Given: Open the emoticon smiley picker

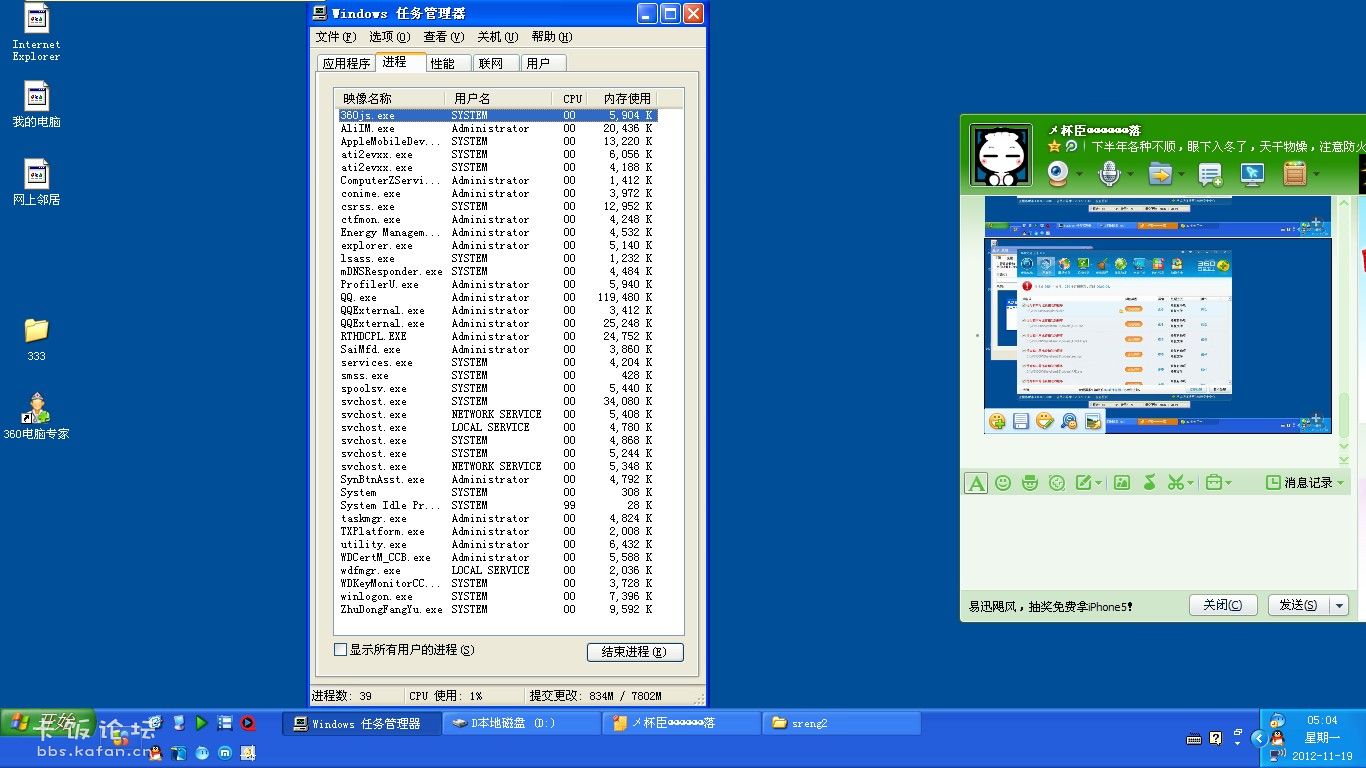Looking at the screenshot, I should click(1003, 483).
